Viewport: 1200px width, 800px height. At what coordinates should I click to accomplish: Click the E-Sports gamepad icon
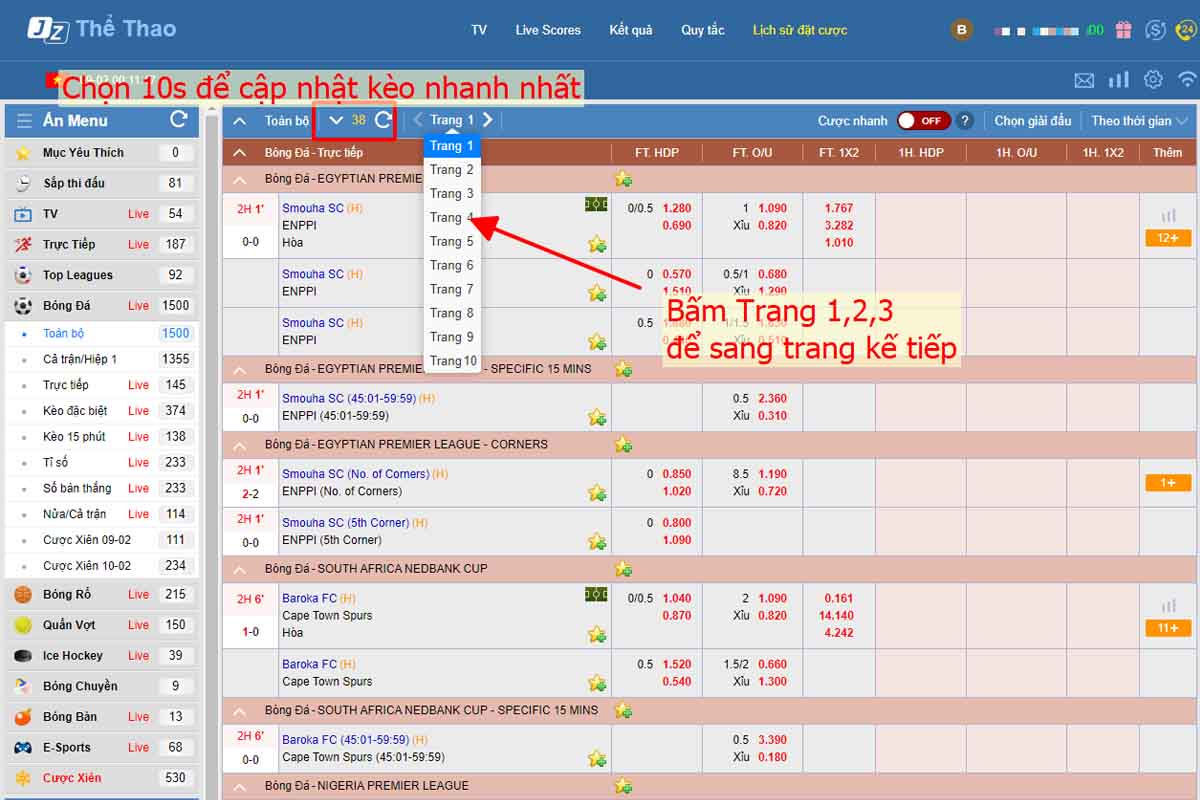click(23, 747)
